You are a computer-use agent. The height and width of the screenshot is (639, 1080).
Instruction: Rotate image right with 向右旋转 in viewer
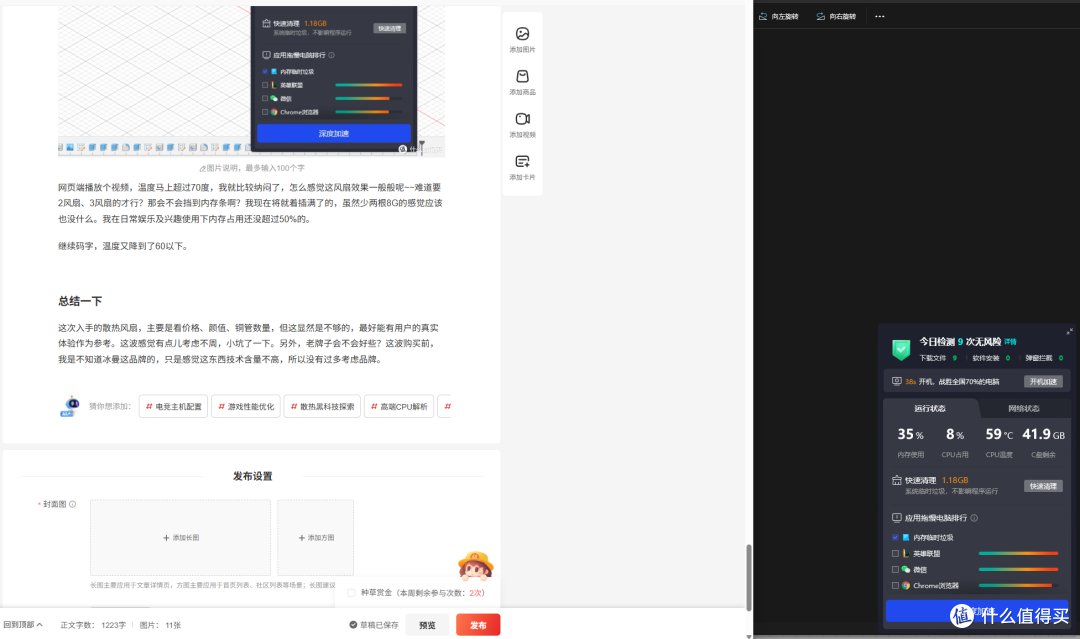tap(835, 17)
